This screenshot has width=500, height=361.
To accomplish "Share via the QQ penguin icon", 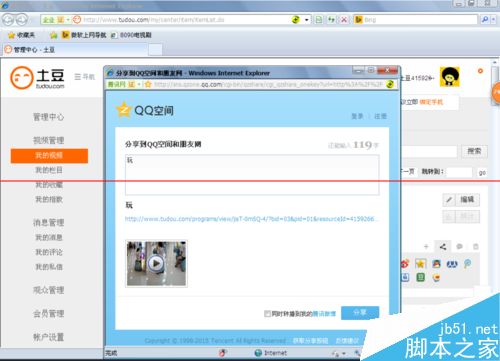I will click(x=436, y=264).
